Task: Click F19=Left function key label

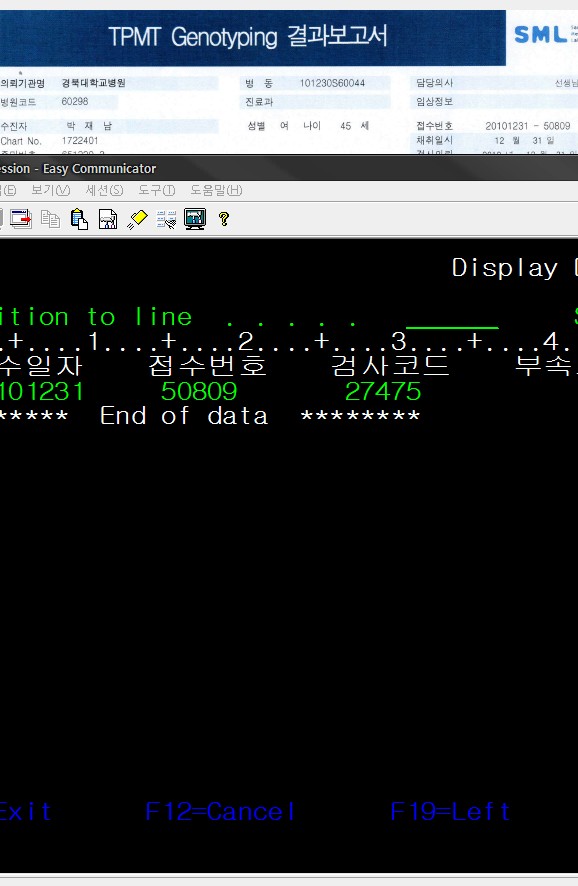Action: (450, 812)
